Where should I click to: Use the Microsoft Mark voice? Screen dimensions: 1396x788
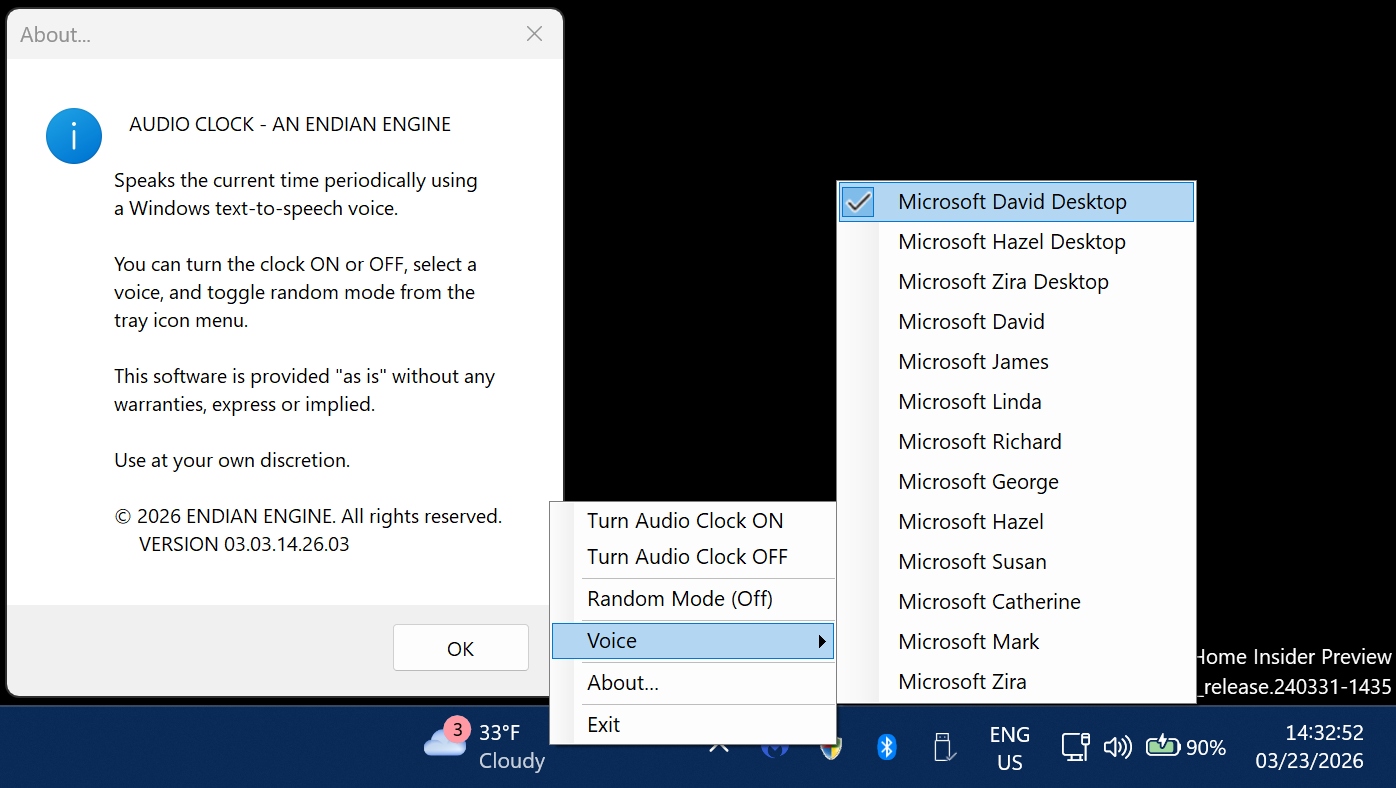click(1016, 642)
